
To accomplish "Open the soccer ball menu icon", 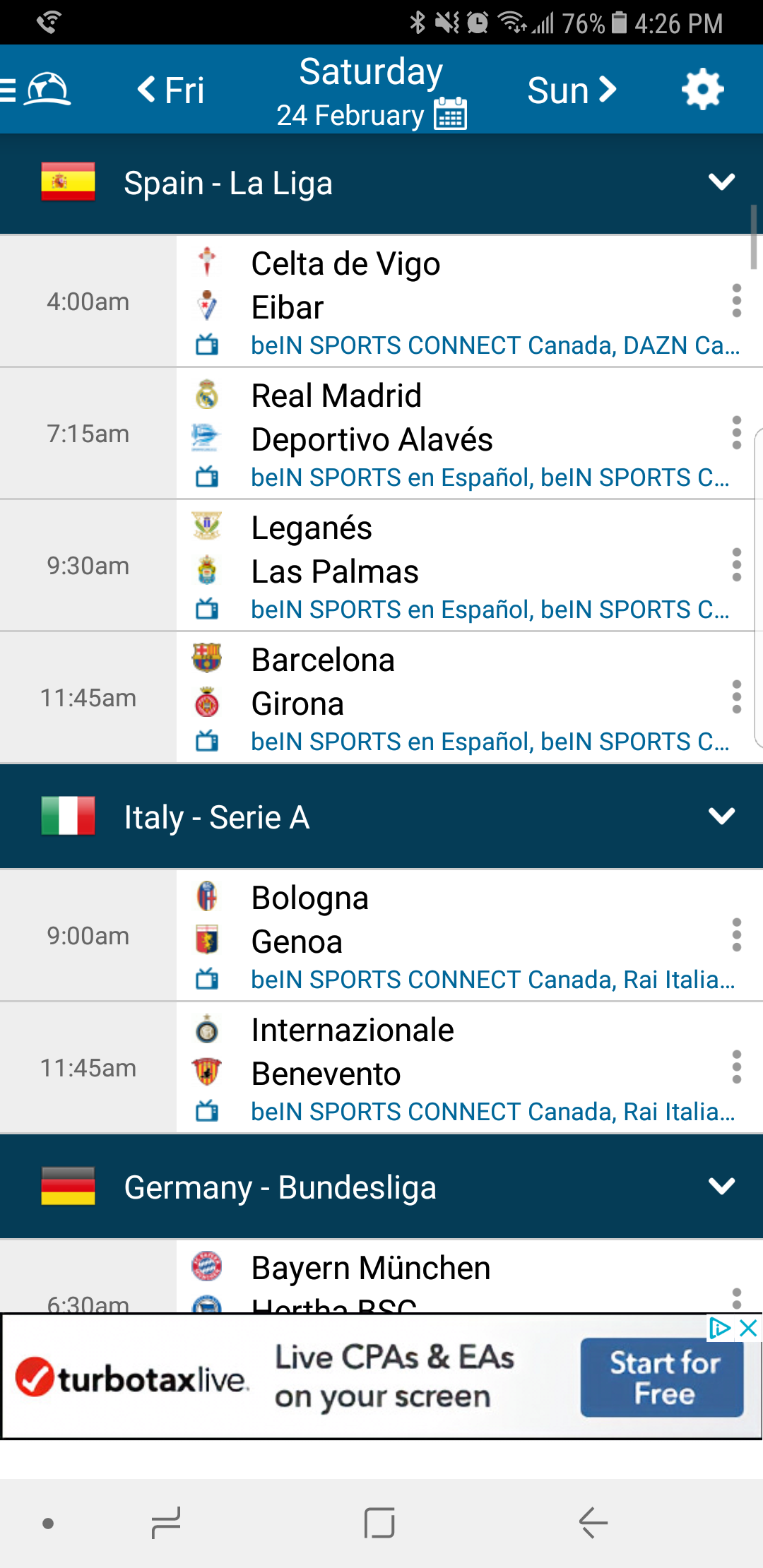I will pos(47,90).
